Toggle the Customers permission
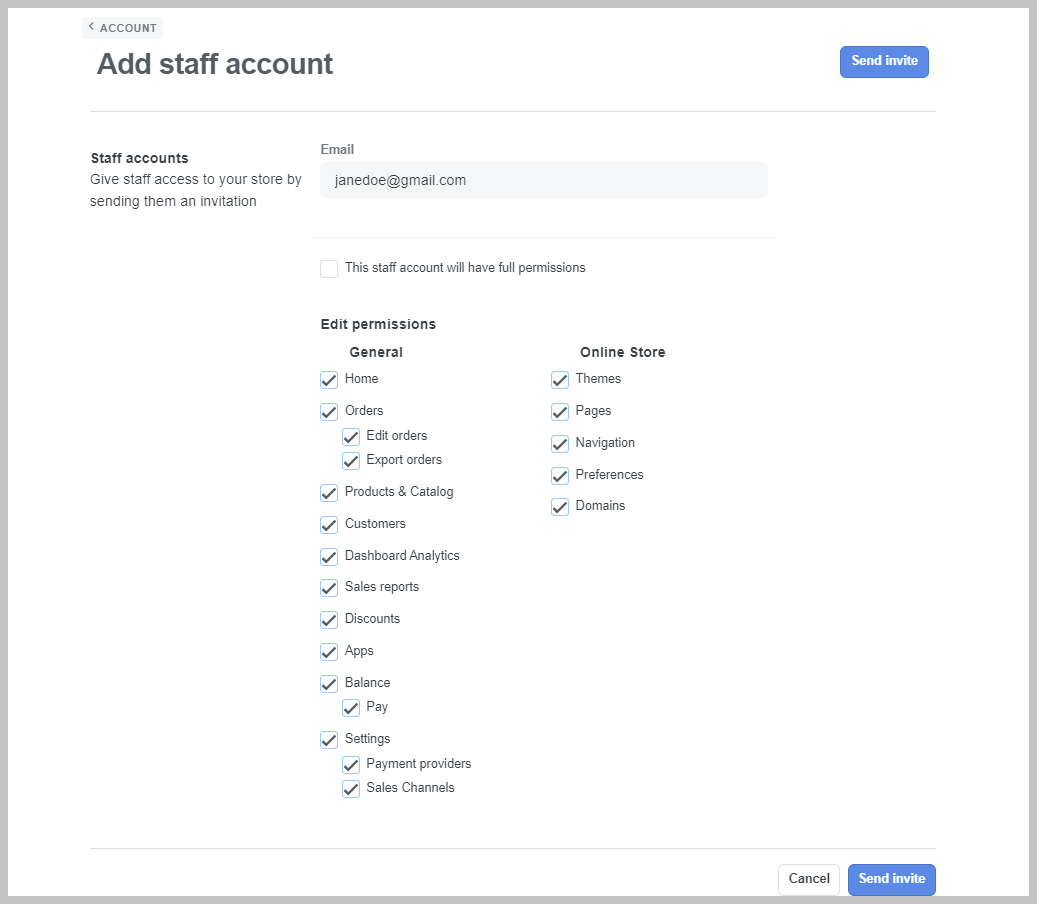This screenshot has width=1037, height=904. [x=329, y=524]
